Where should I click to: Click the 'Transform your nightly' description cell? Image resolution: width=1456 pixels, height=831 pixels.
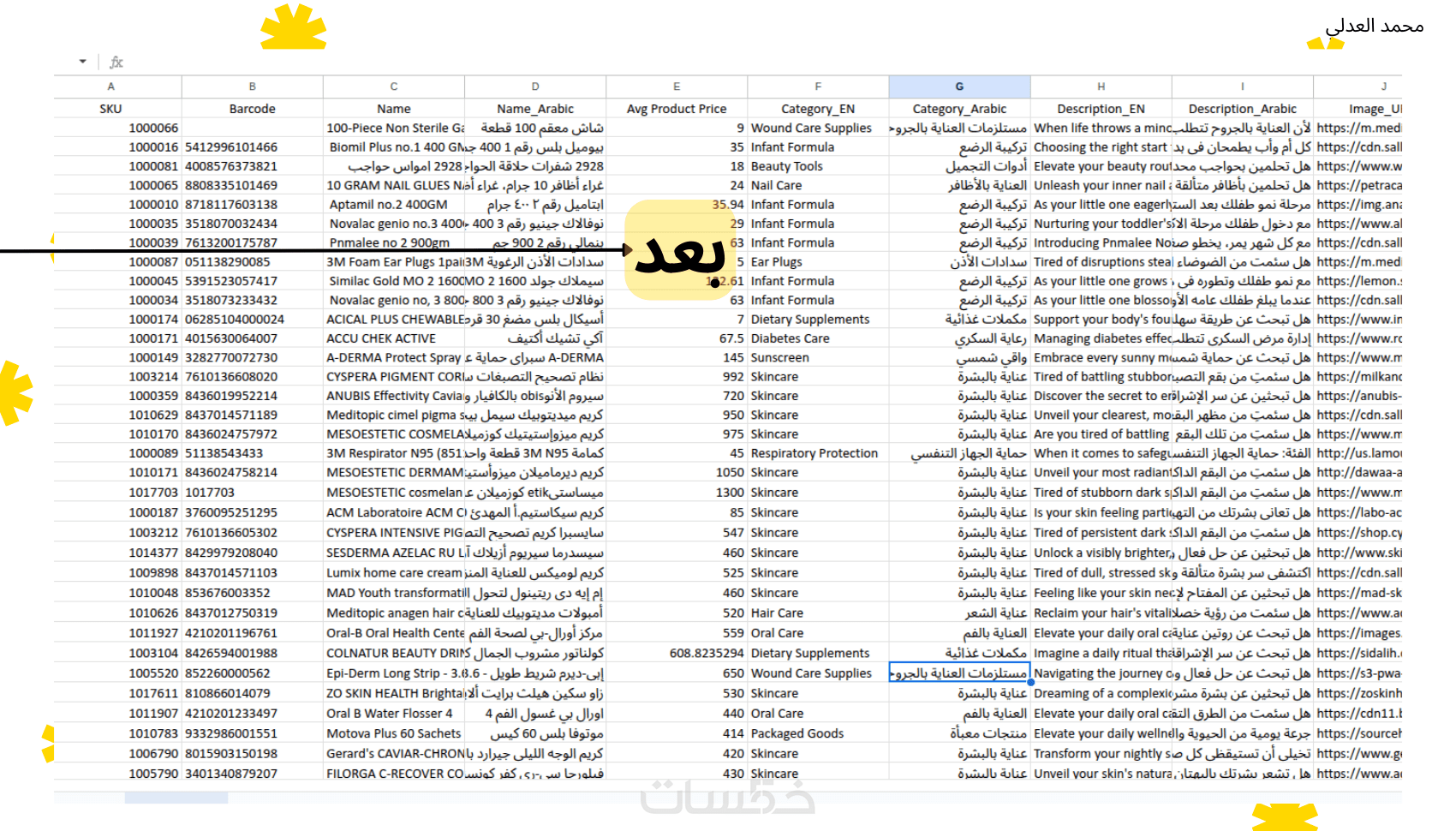pos(1101,754)
